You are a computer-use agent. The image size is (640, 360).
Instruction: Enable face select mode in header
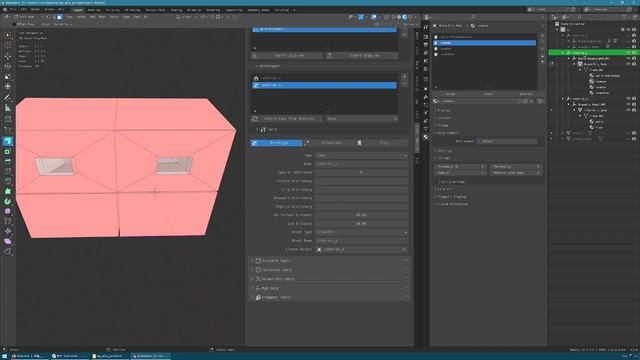(x=60, y=17)
